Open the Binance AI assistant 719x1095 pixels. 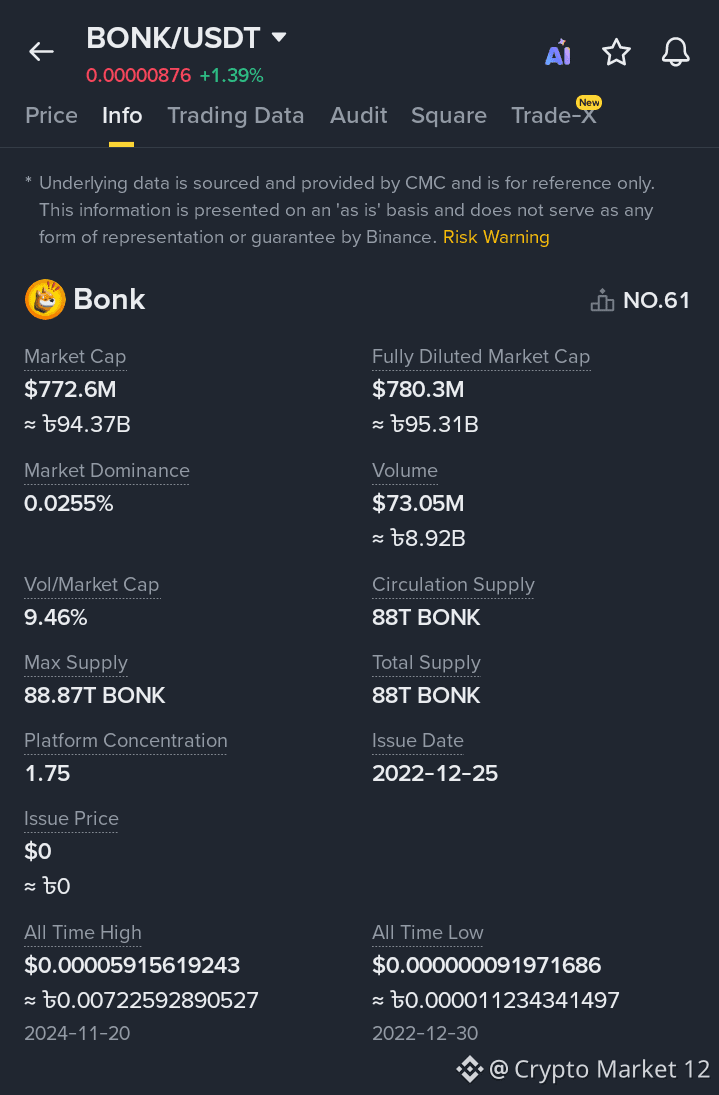[x=557, y=52]
